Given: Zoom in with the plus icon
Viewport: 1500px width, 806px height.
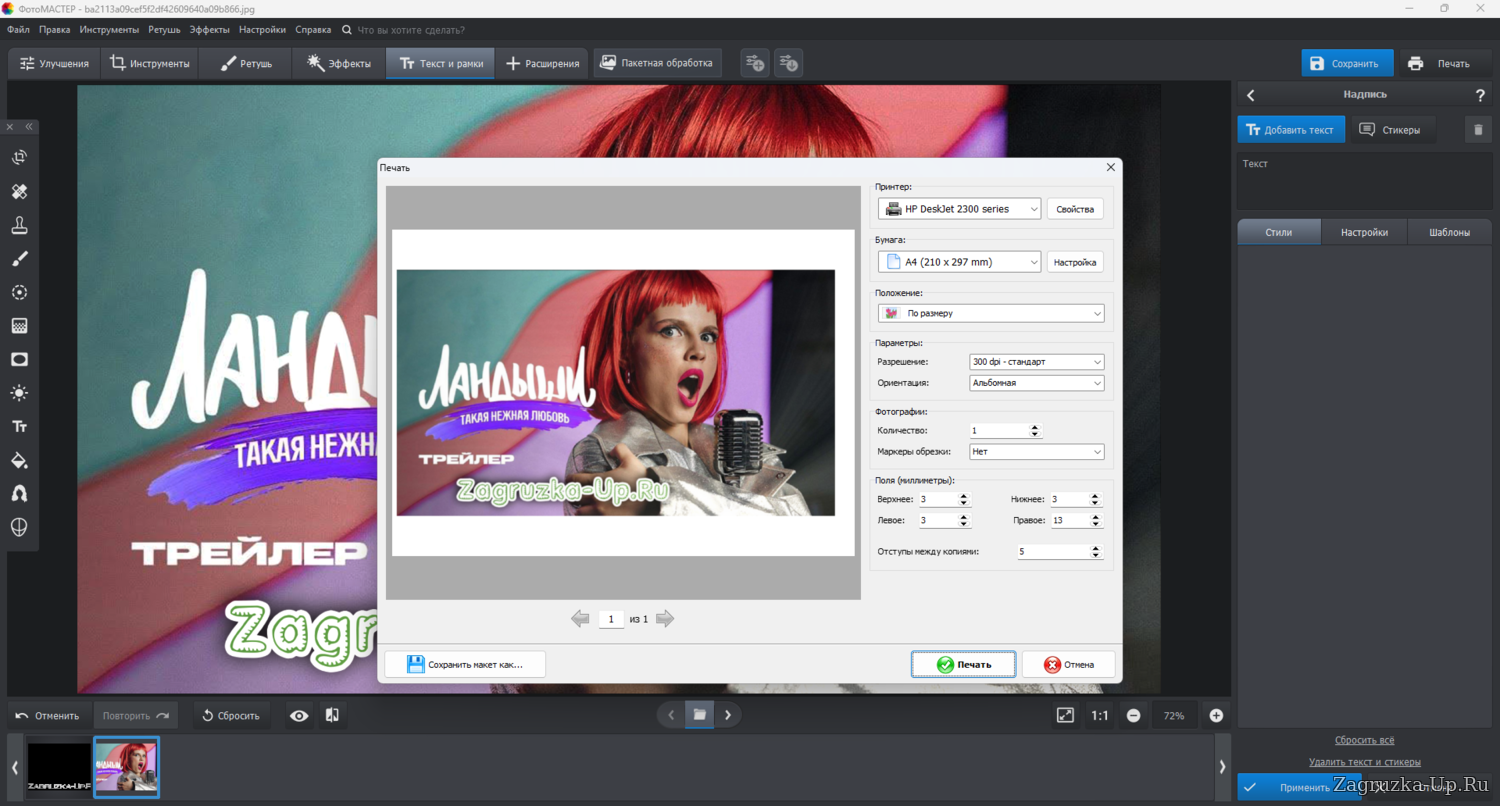Looking at the screenshot, I should (1216, 715).
